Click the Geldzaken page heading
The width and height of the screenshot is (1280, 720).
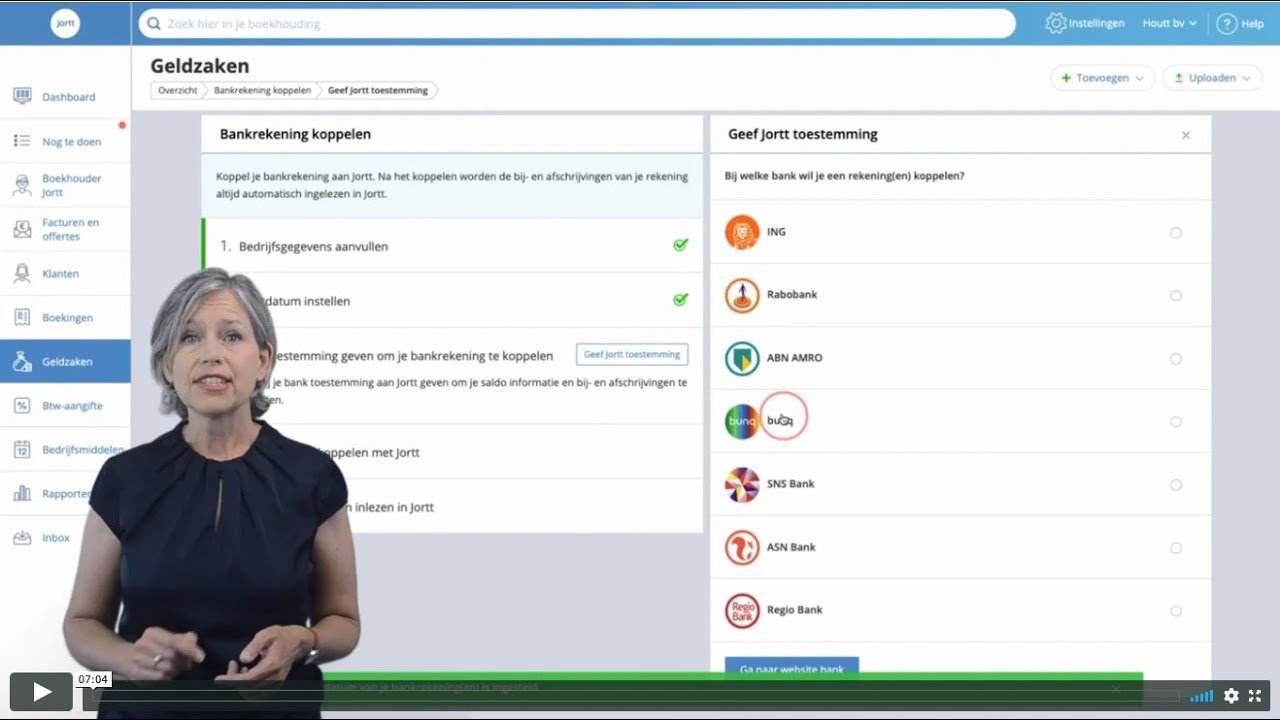click(x=200, y=66)
